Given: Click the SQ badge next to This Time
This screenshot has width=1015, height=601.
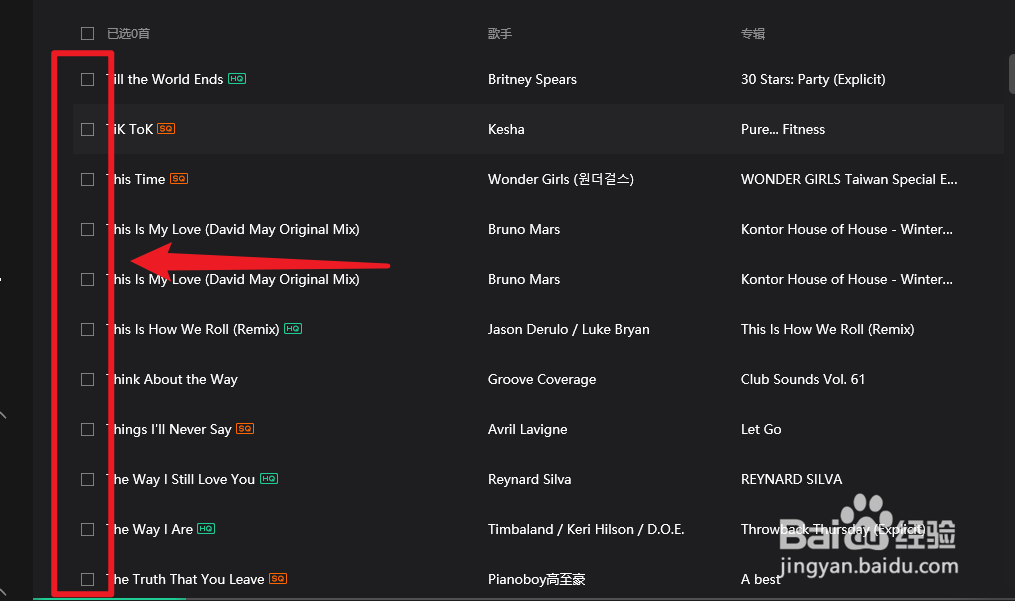Looking at the screenshot, I should [x=178, y=179].
